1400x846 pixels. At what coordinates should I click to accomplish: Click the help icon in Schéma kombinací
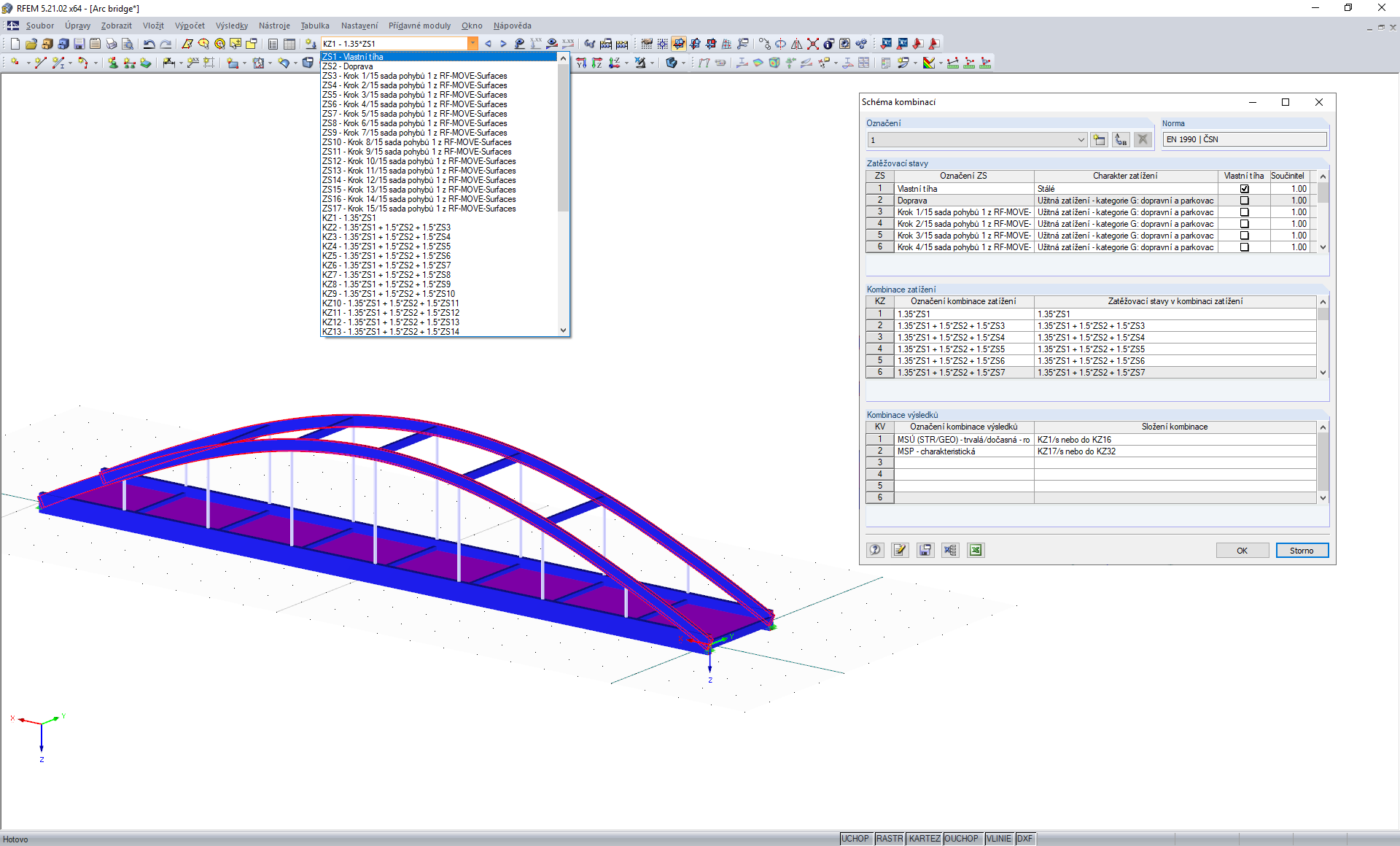click(x=875, y=551)
